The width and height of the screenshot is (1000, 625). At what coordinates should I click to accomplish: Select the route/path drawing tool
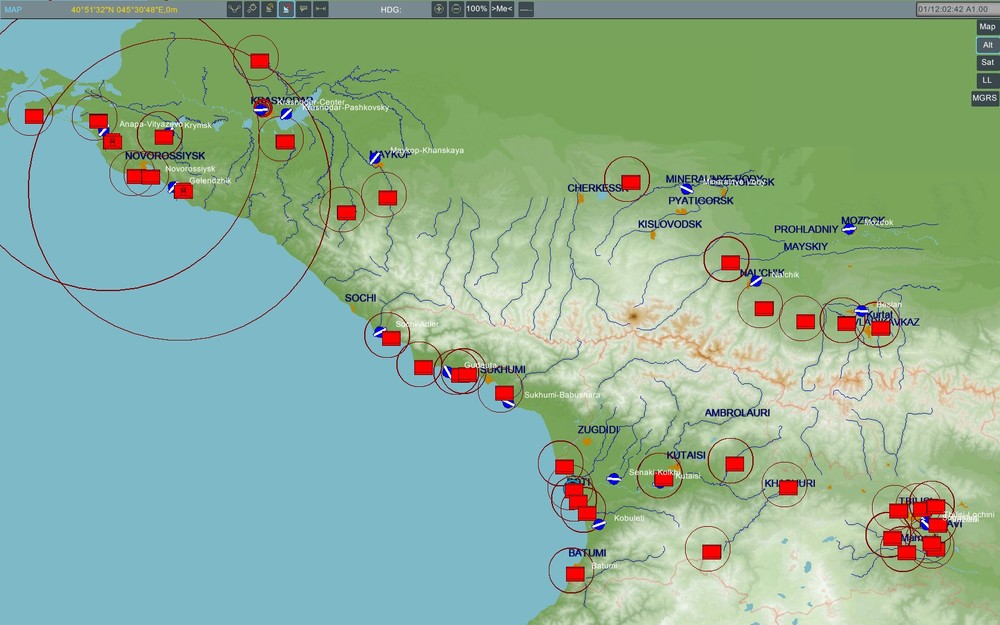(234, 9)
